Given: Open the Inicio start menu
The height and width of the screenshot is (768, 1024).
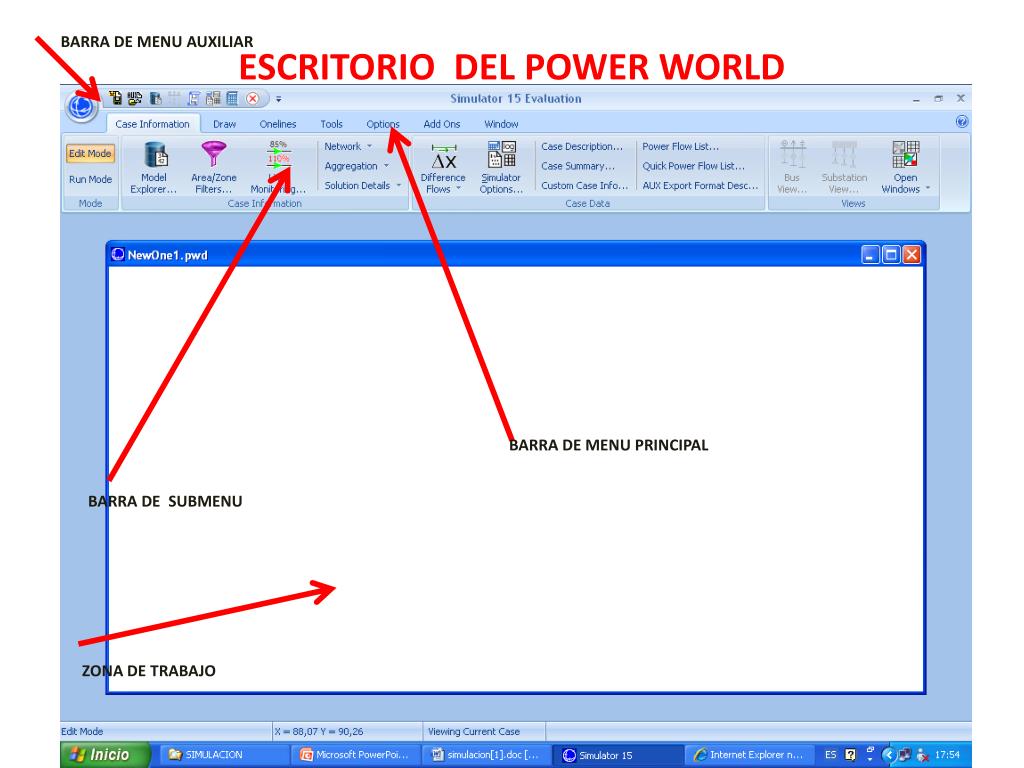Looking at the screenshot, I should point(105,755).
